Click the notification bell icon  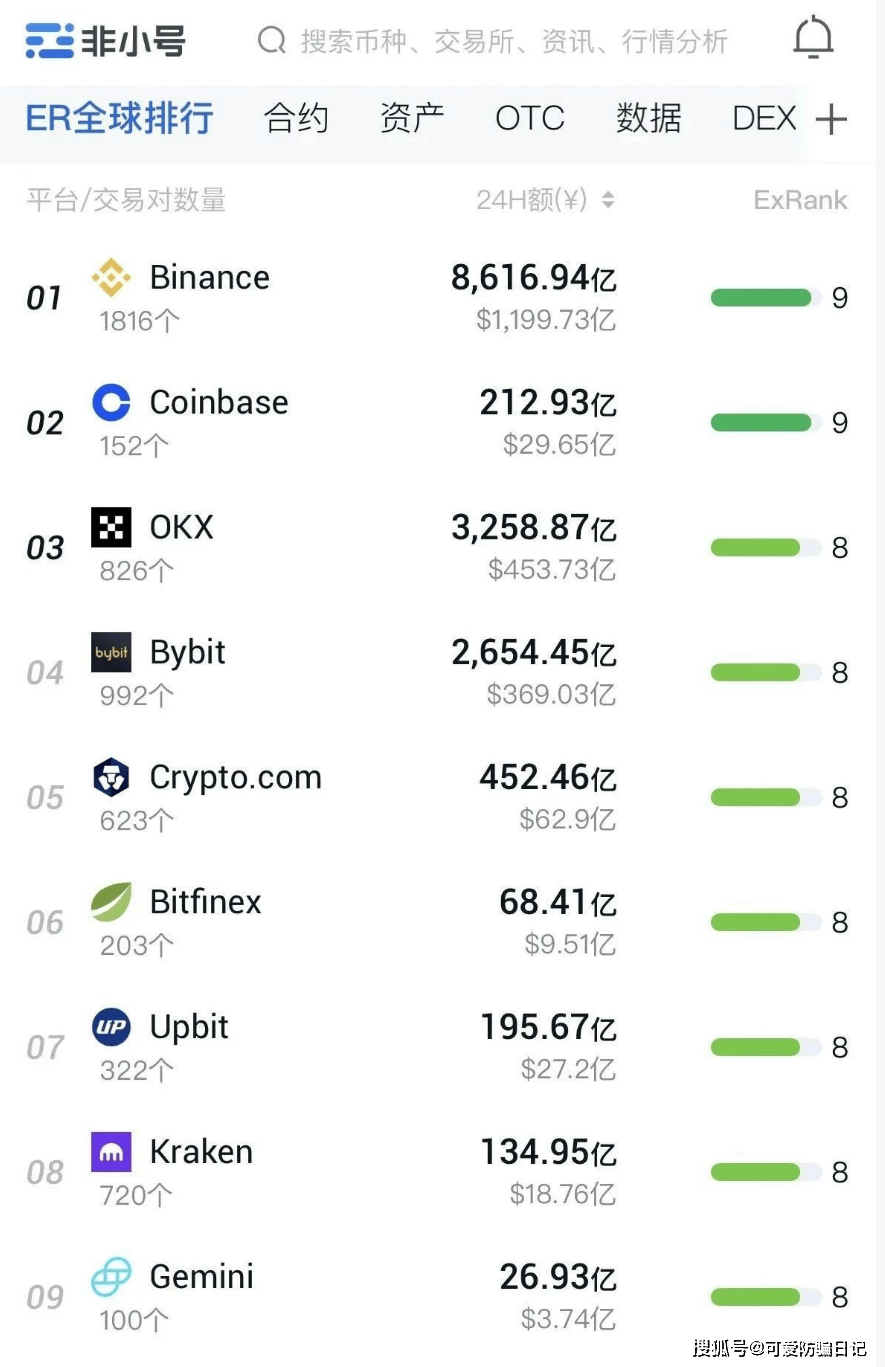813,39
